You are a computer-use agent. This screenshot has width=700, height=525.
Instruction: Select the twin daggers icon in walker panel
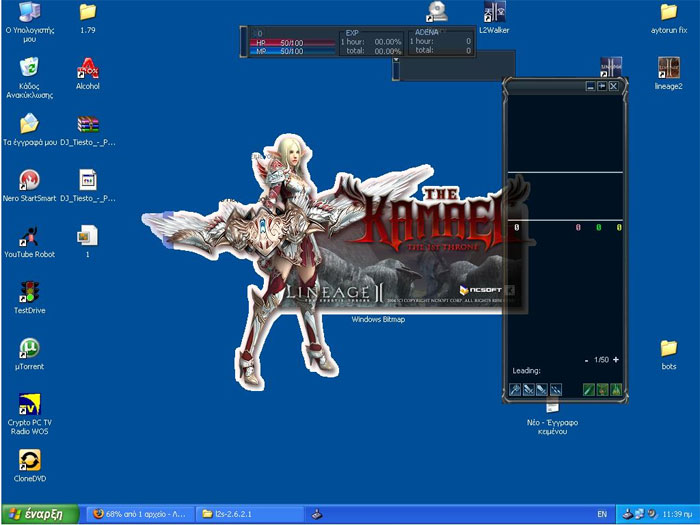(556, 390)
